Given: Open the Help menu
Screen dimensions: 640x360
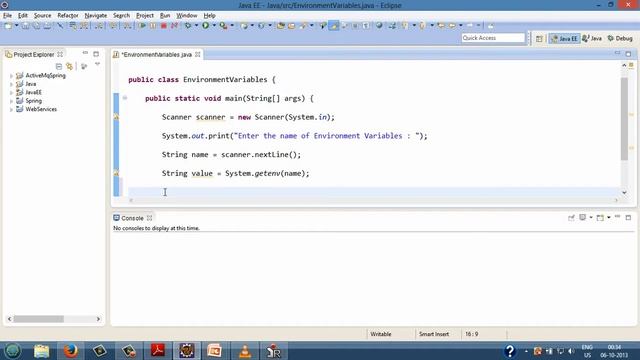Looking at the screenshot, I should [209, 16].
